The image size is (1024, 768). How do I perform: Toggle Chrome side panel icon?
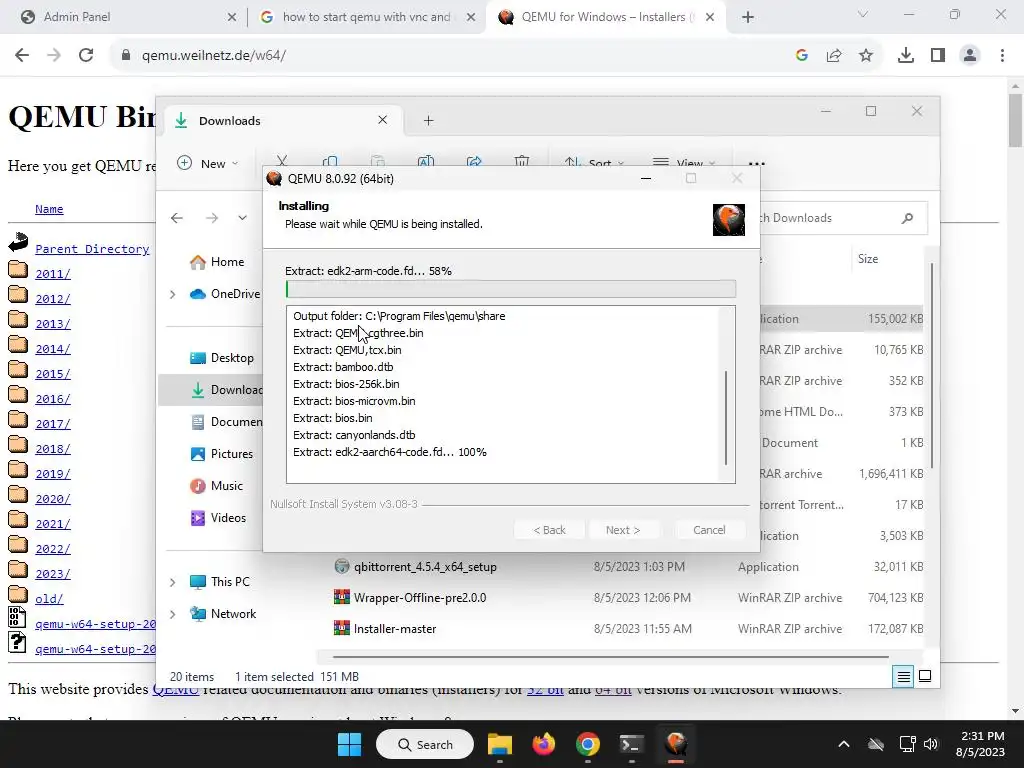click(x=938, y=56)
